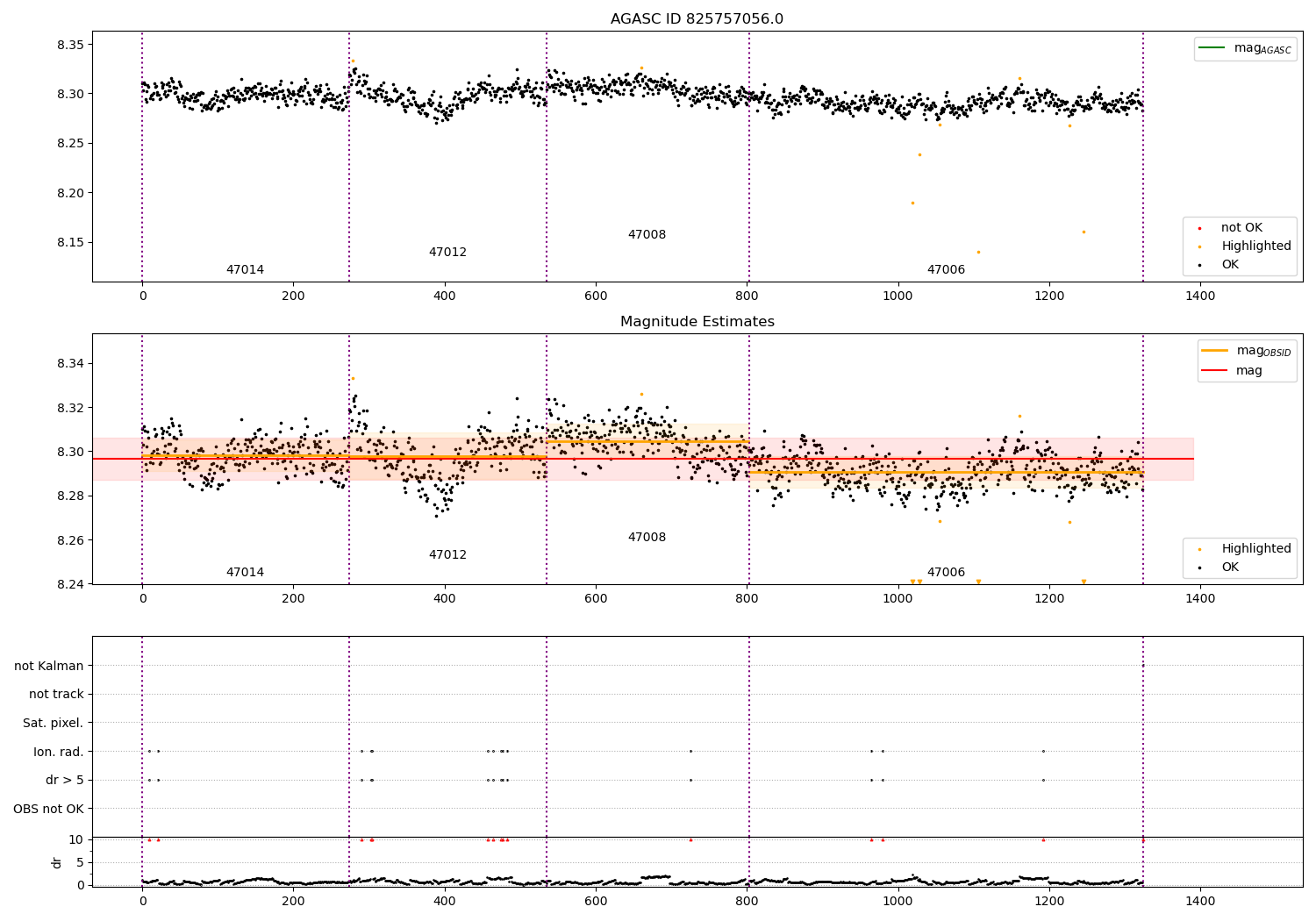Click the "not OK" legend entry
This screenshot has height=921, width=1316.
point(1241,228)
